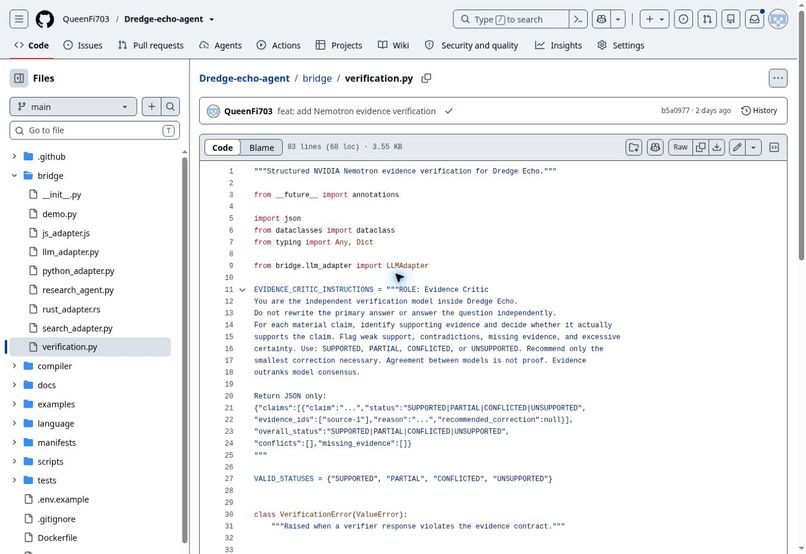This screenshot has height=554, width=806.
Task: Click the search box Type / to search
Action: [x=511, y=19]
